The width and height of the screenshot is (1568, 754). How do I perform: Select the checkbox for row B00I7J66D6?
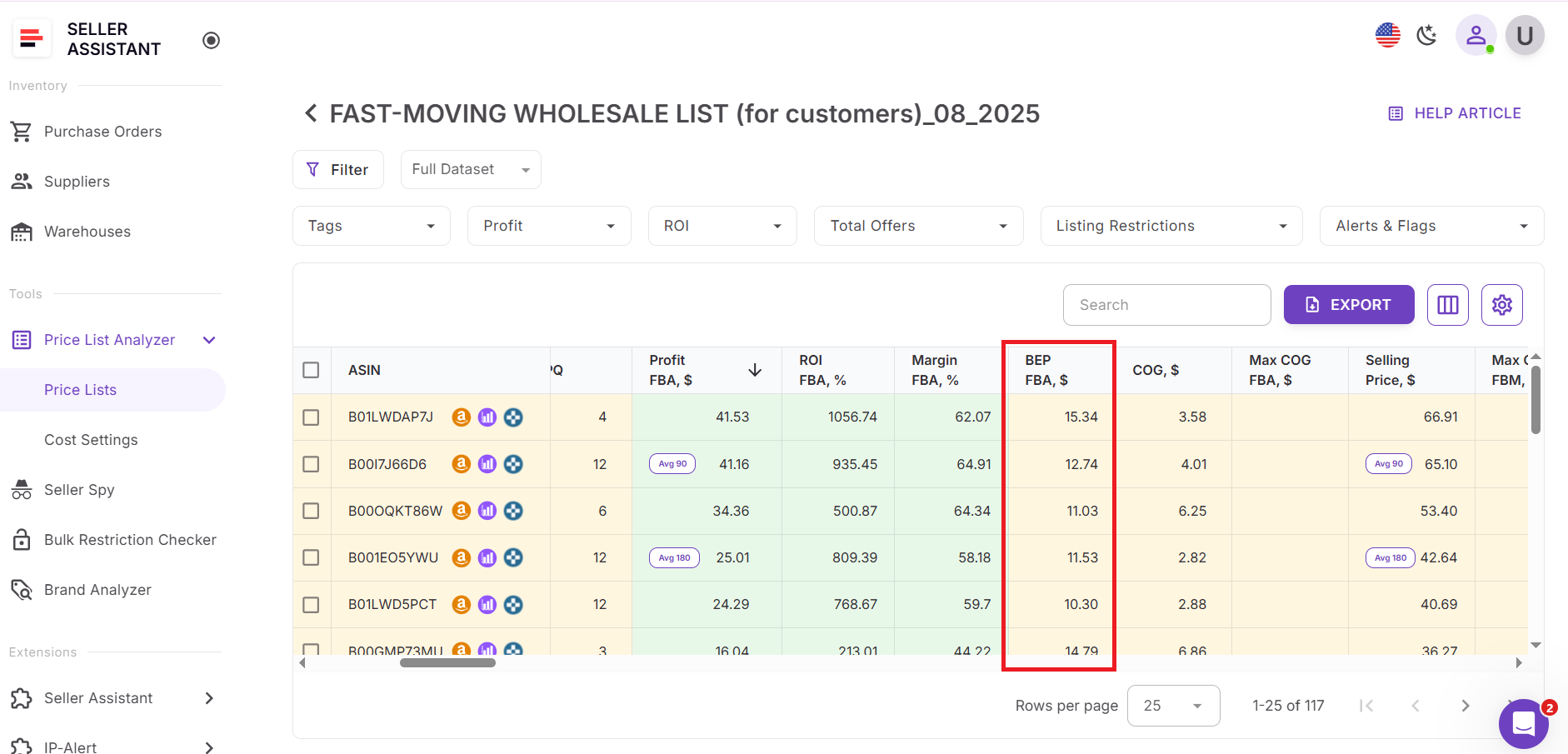click(311, 464)
